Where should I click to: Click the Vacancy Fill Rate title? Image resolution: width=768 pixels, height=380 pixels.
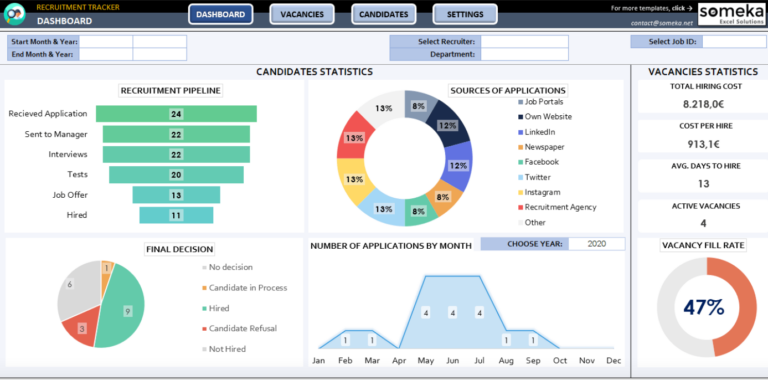tap(703, 246)
